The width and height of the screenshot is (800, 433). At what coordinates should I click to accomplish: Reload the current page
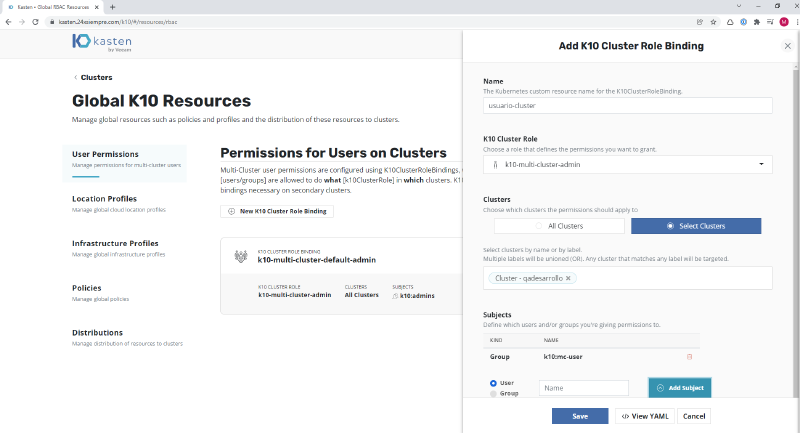click(x=35, y=22)
